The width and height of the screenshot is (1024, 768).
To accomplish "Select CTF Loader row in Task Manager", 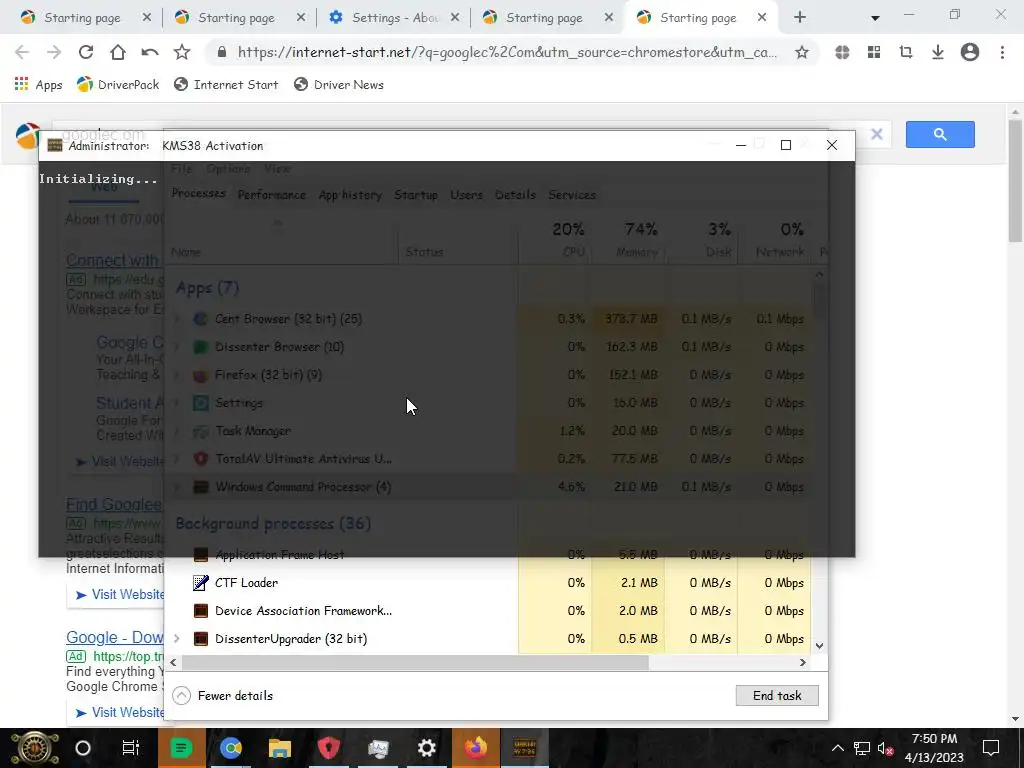I will click(488, 583).
